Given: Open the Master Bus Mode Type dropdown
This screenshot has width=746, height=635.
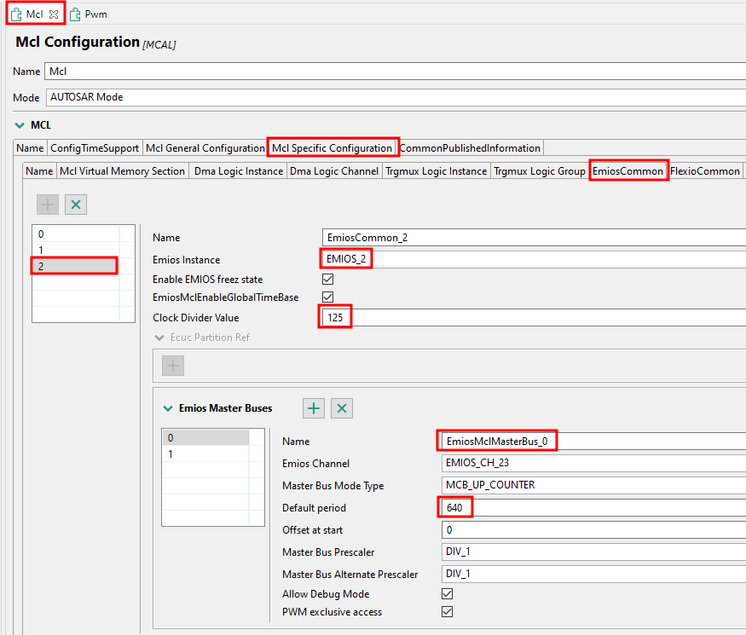Looking at the screenshot, I should (593, 485).
